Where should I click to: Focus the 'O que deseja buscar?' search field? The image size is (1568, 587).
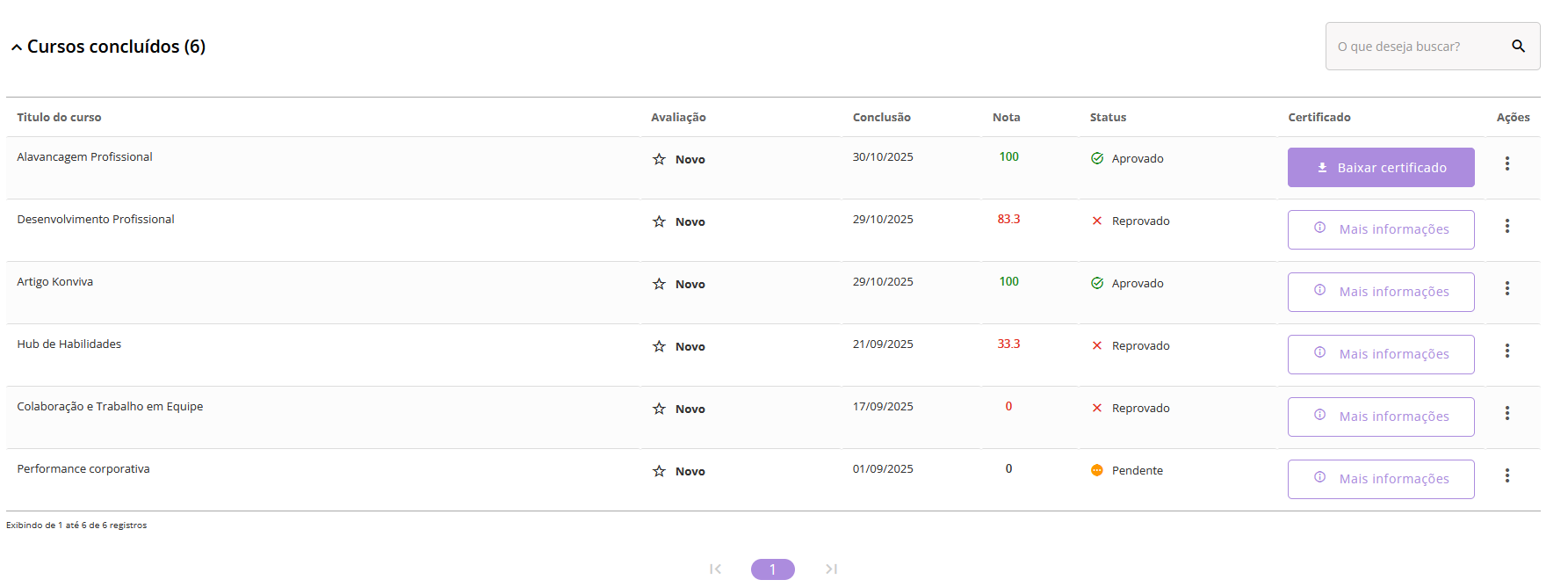coord(1414,47)
